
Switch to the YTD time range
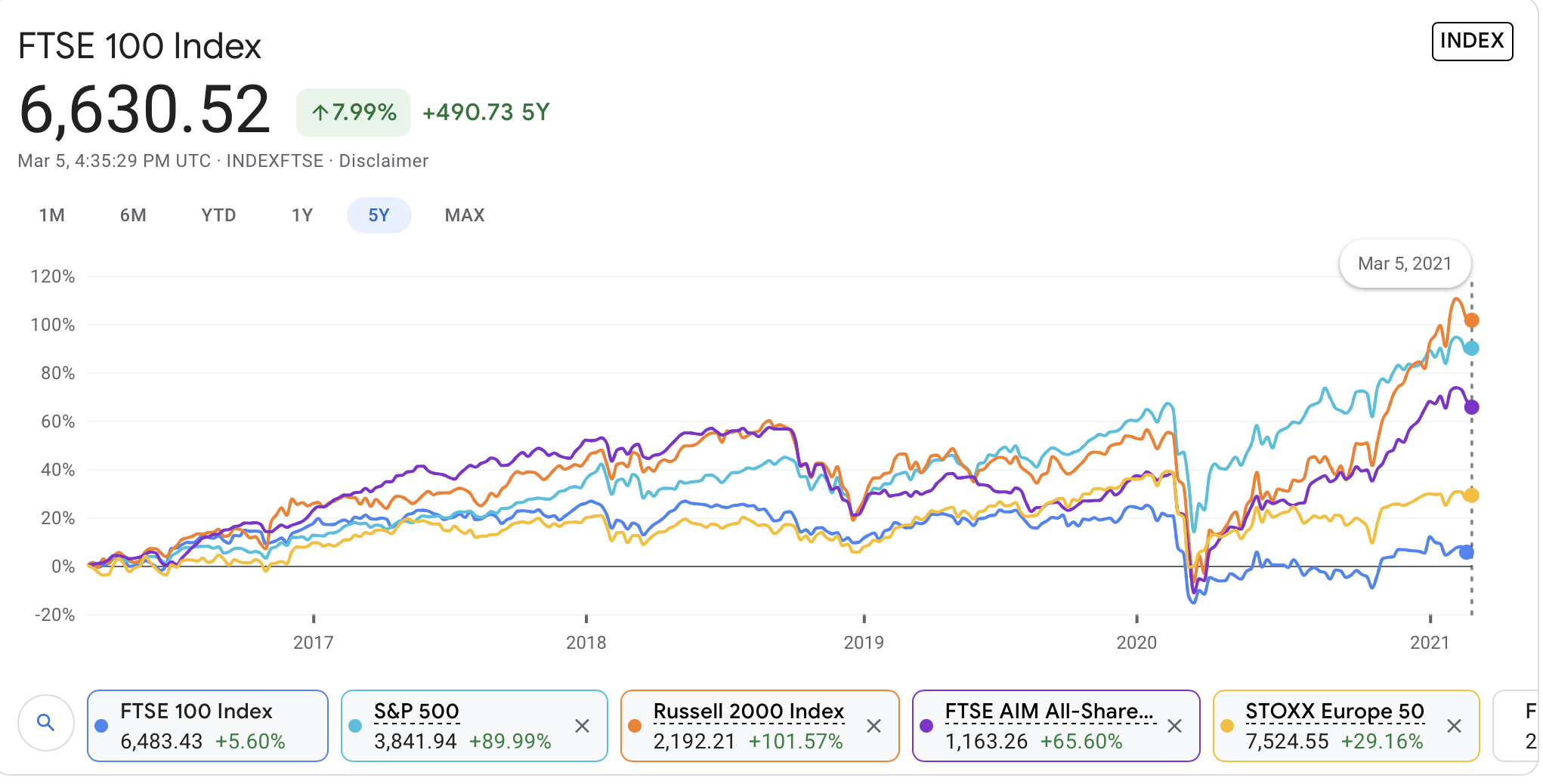tap(219, 215)
